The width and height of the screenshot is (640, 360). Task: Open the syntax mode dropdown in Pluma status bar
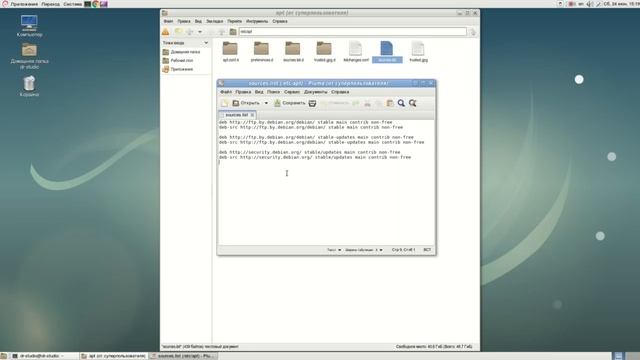[x=334, y=250]
